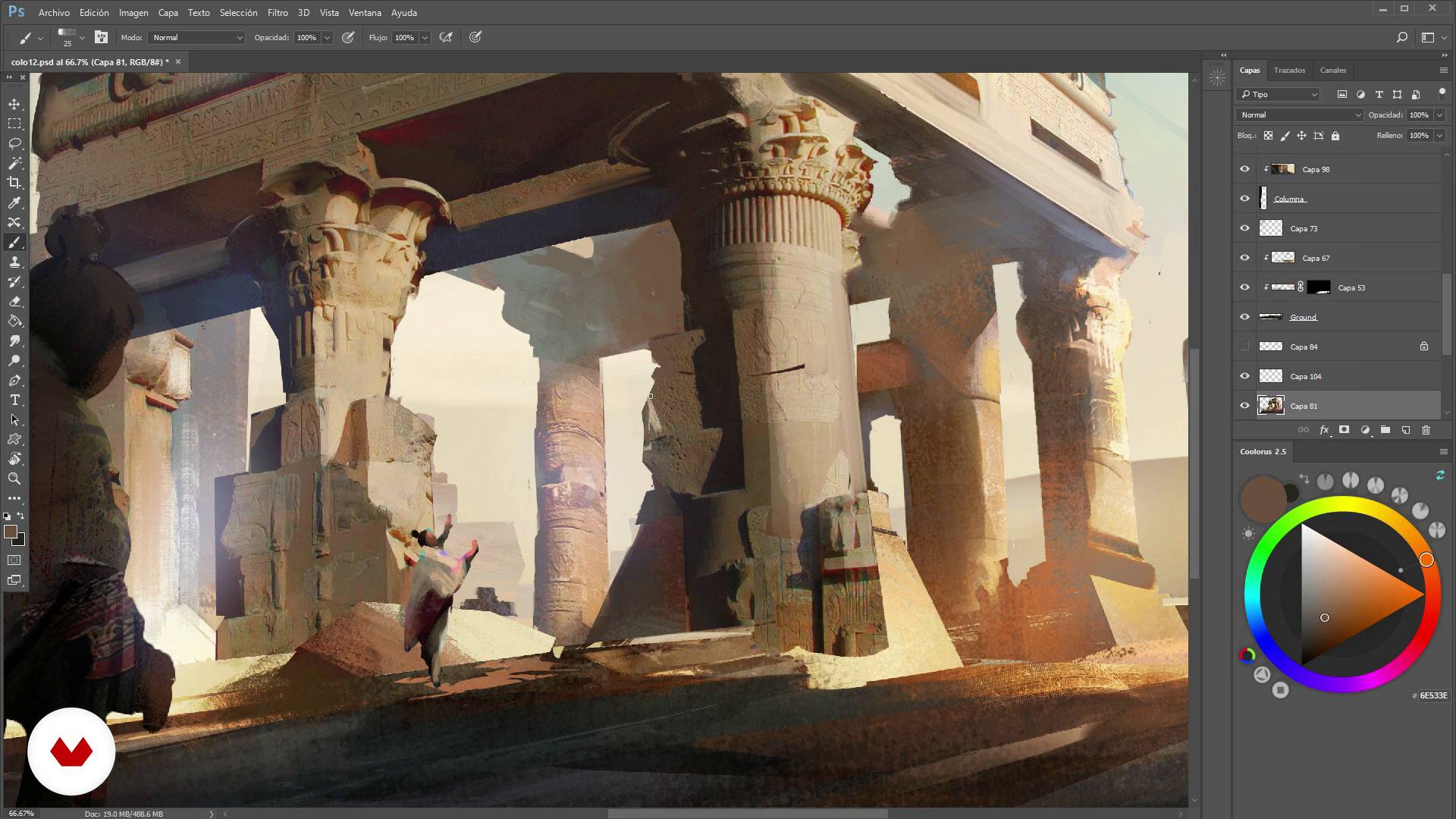This screenshot has width=1456, height=819.
Task: Select the Type tool
Action: [14, 400]
